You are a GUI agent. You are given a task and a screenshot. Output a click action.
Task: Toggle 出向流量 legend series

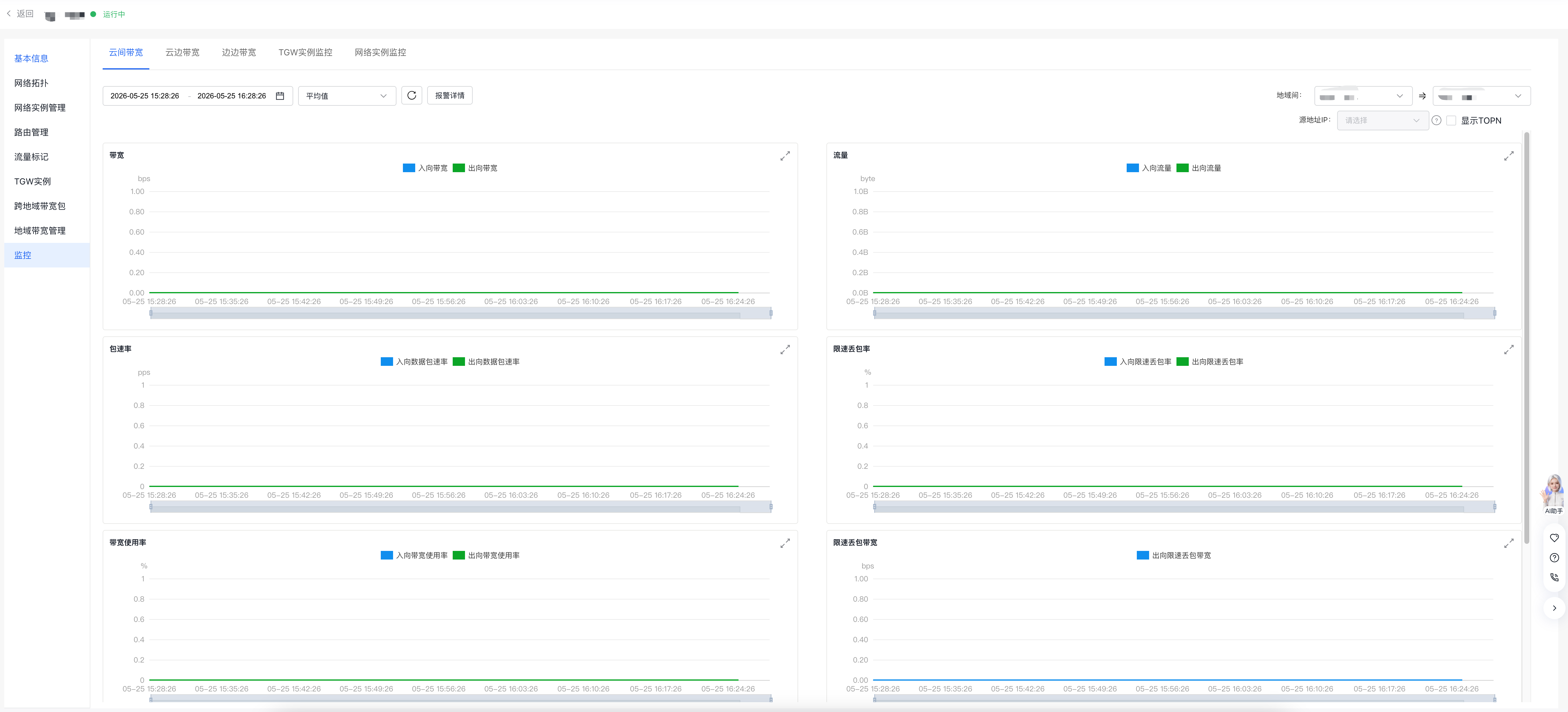(1199, 168)
